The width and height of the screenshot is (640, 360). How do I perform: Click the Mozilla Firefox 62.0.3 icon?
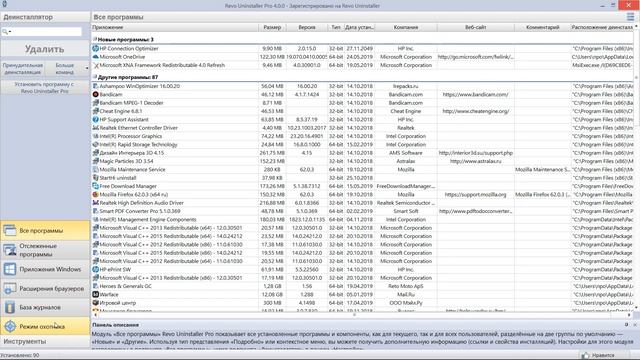(x=96, y=194)
